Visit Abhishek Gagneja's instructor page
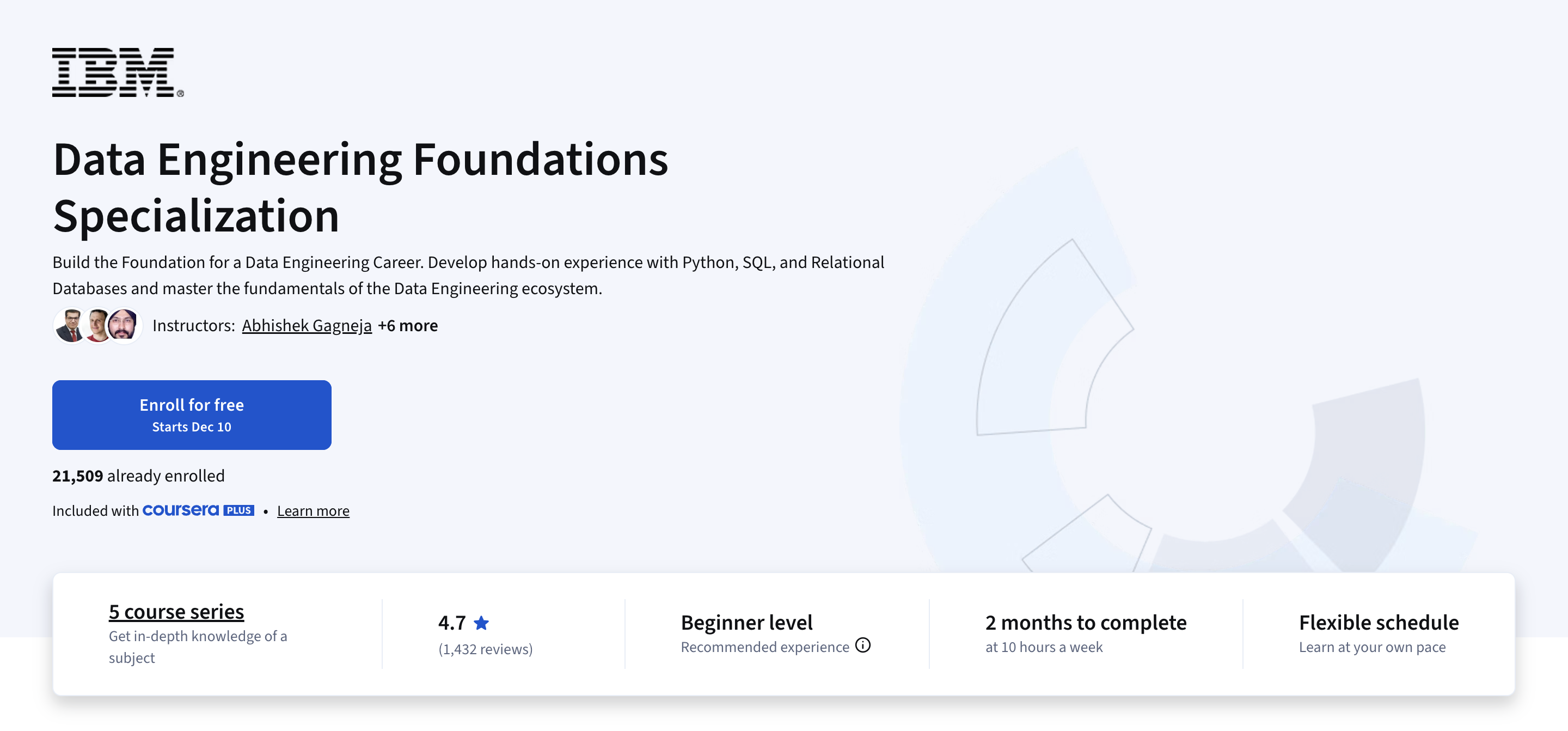Viewport: 1568px width, 731px height. click(307, 325)
